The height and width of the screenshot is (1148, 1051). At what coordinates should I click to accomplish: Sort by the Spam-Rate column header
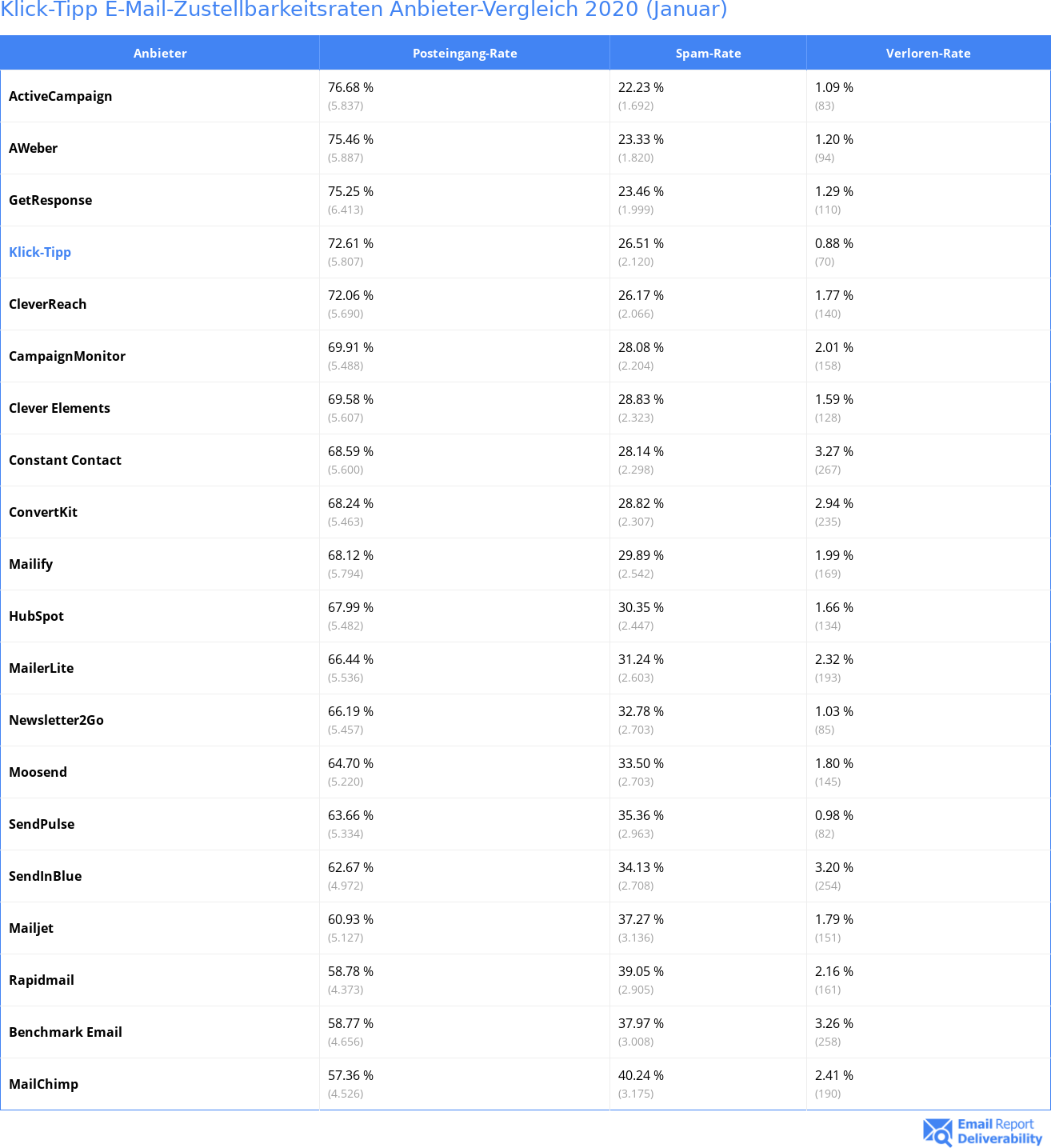[x=708, y=54]
